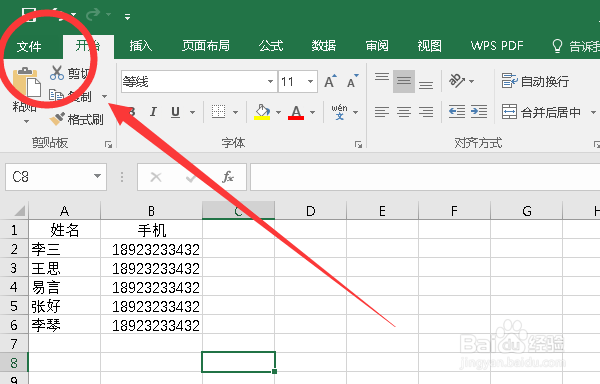600x384 pixels.
Task: Open the font size dropdown showing 11
Action: tap(310, 81)
